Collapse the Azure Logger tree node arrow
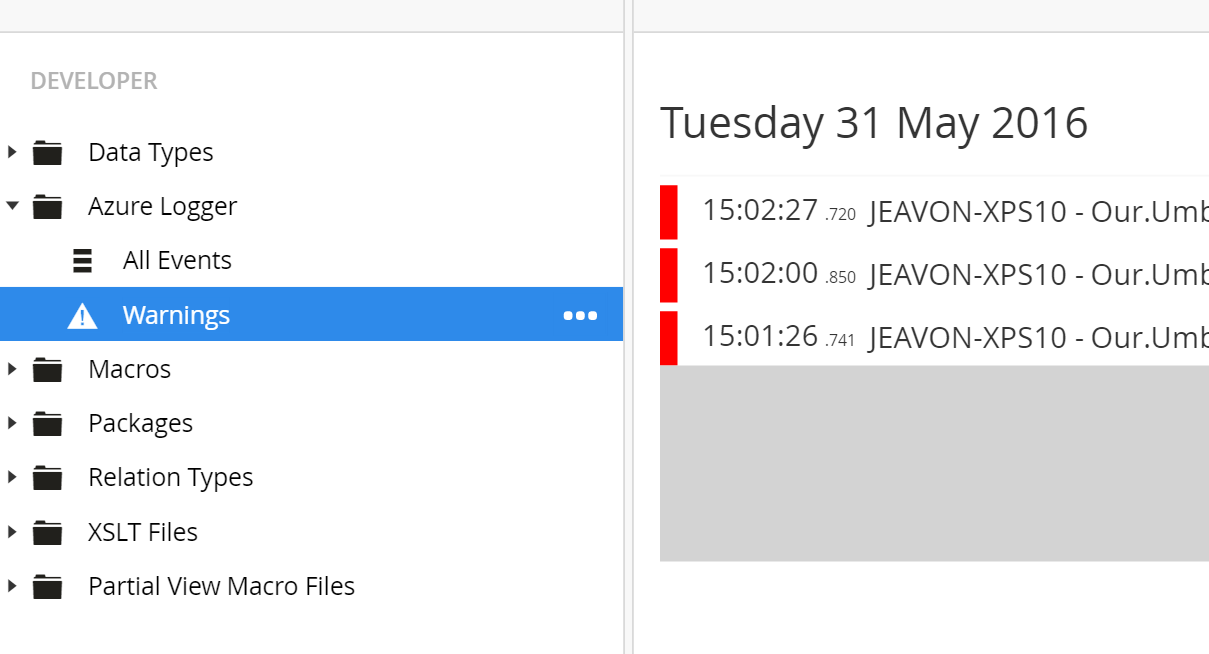This screenshot has height=654, width=1209. click(12, 206)
